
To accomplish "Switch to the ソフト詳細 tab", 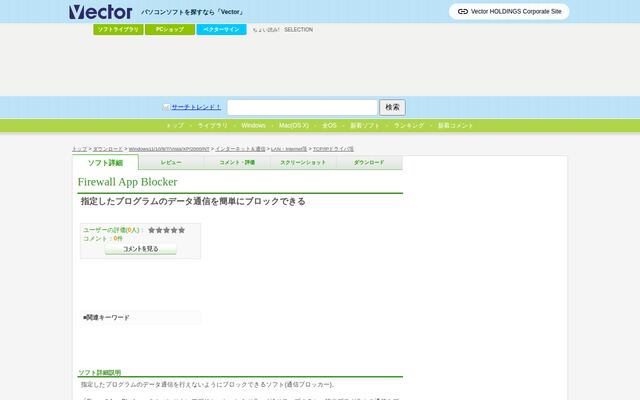I will (105, 162).
